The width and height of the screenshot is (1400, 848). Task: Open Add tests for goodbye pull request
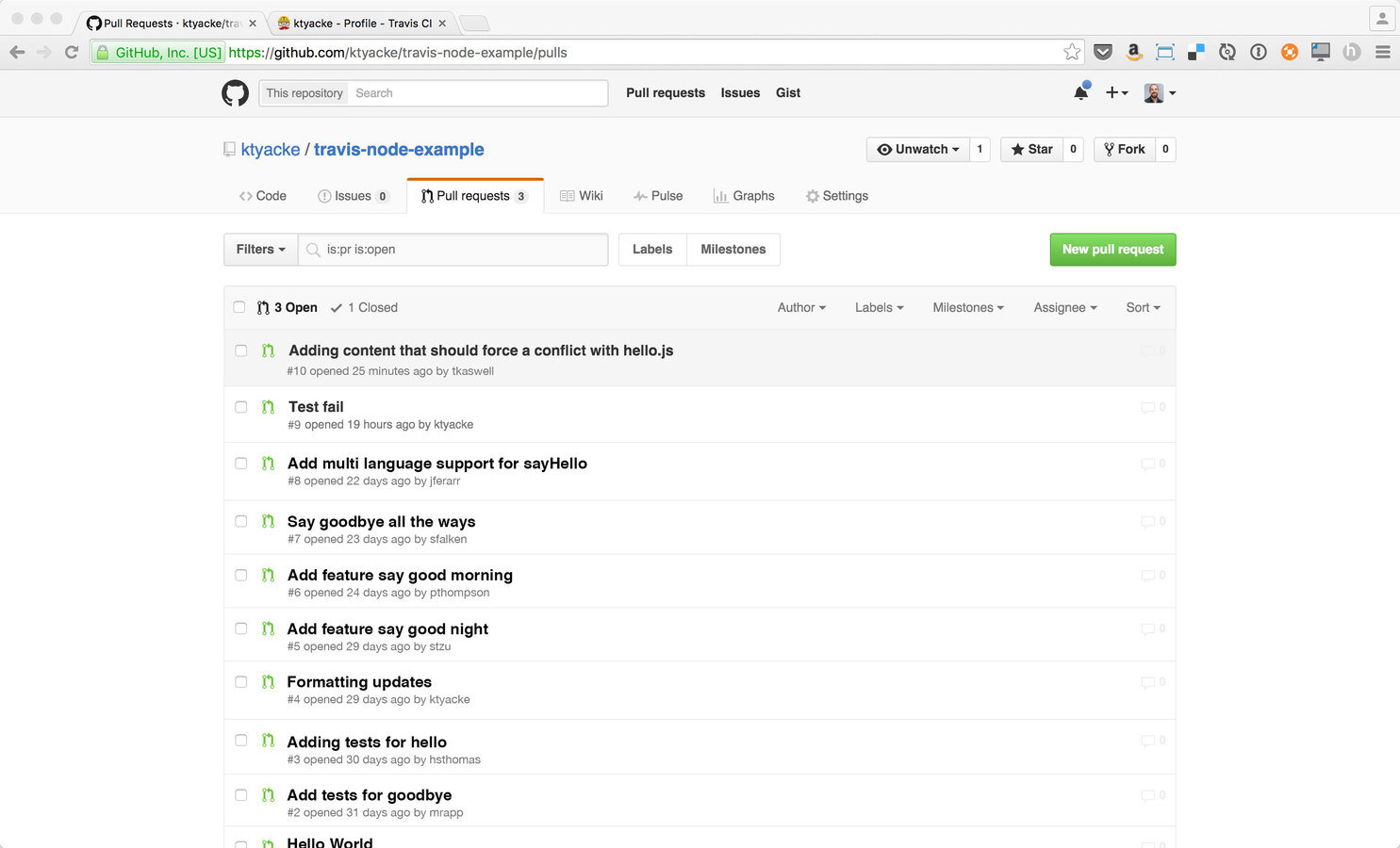coord(370,795)
